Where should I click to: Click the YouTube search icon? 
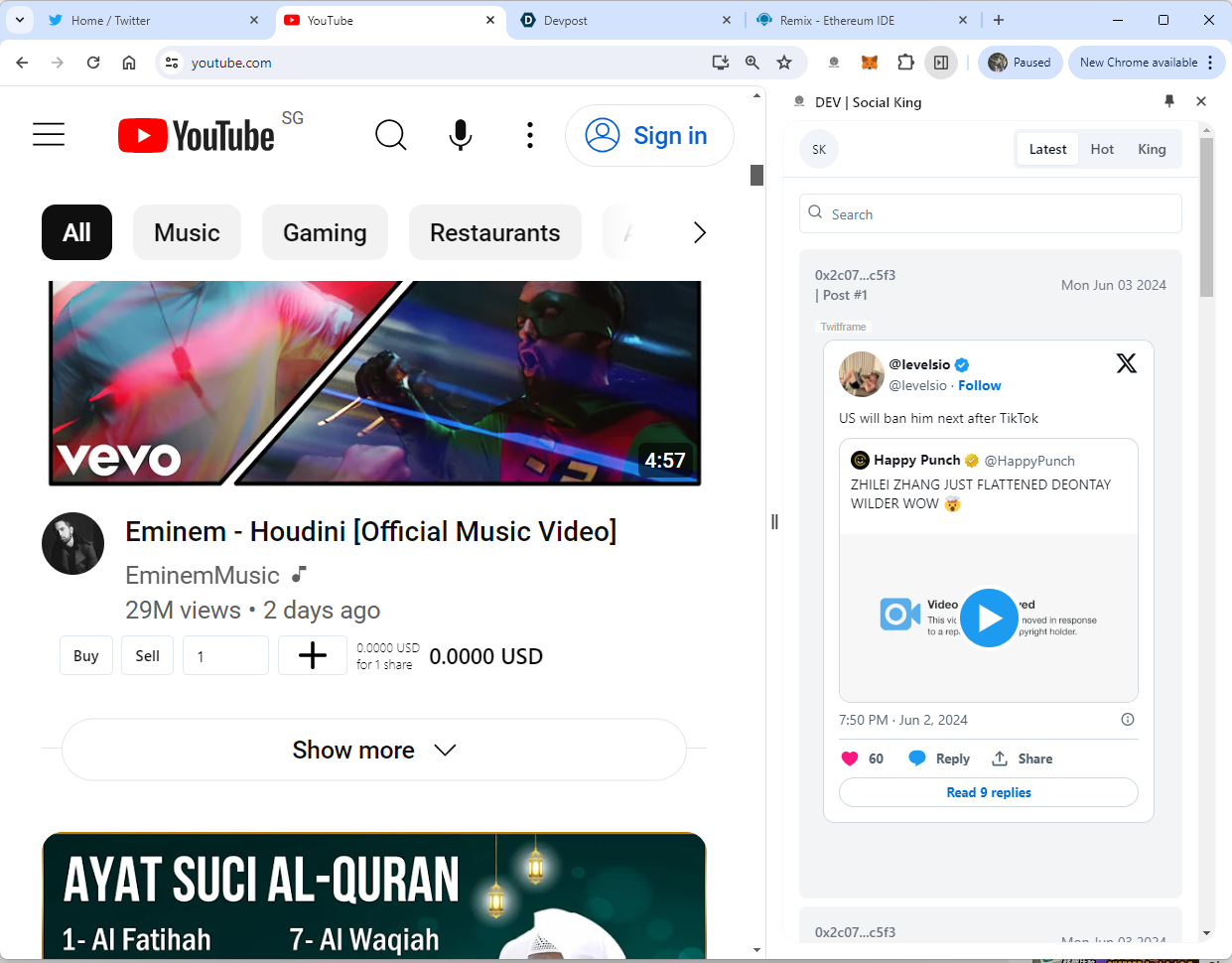pyautogui.click(x=390, y=135)
